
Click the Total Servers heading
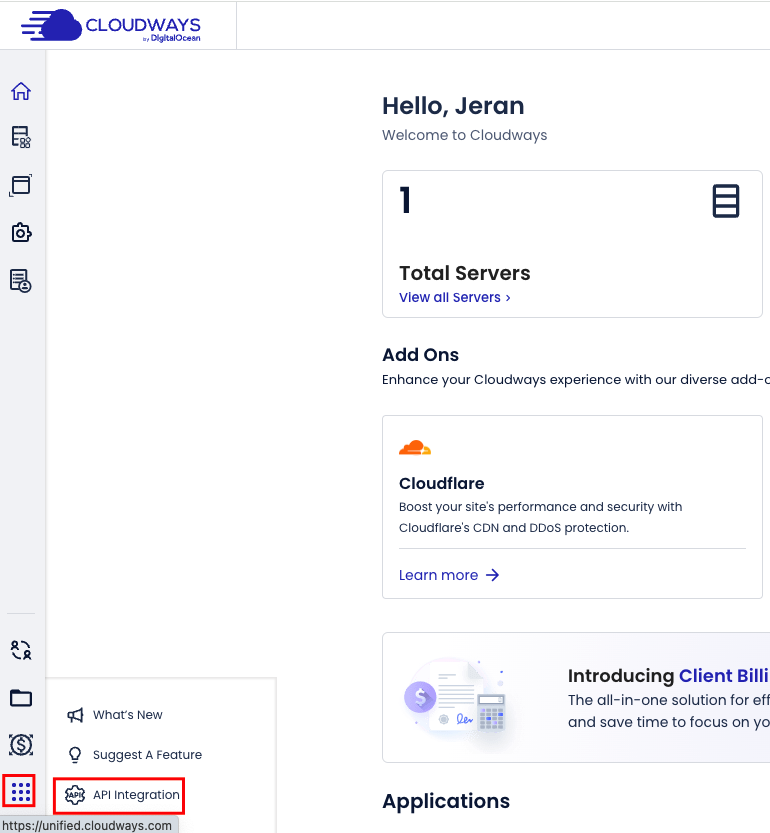pos(464,273)
